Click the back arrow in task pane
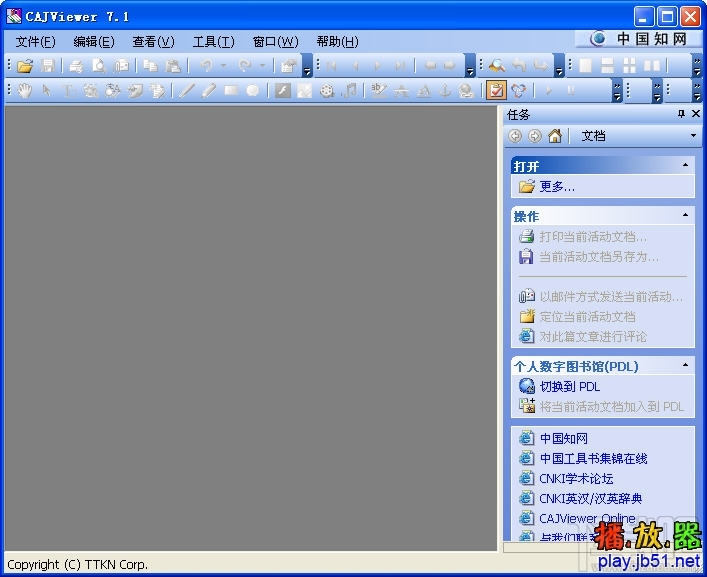 pos(515,136)
